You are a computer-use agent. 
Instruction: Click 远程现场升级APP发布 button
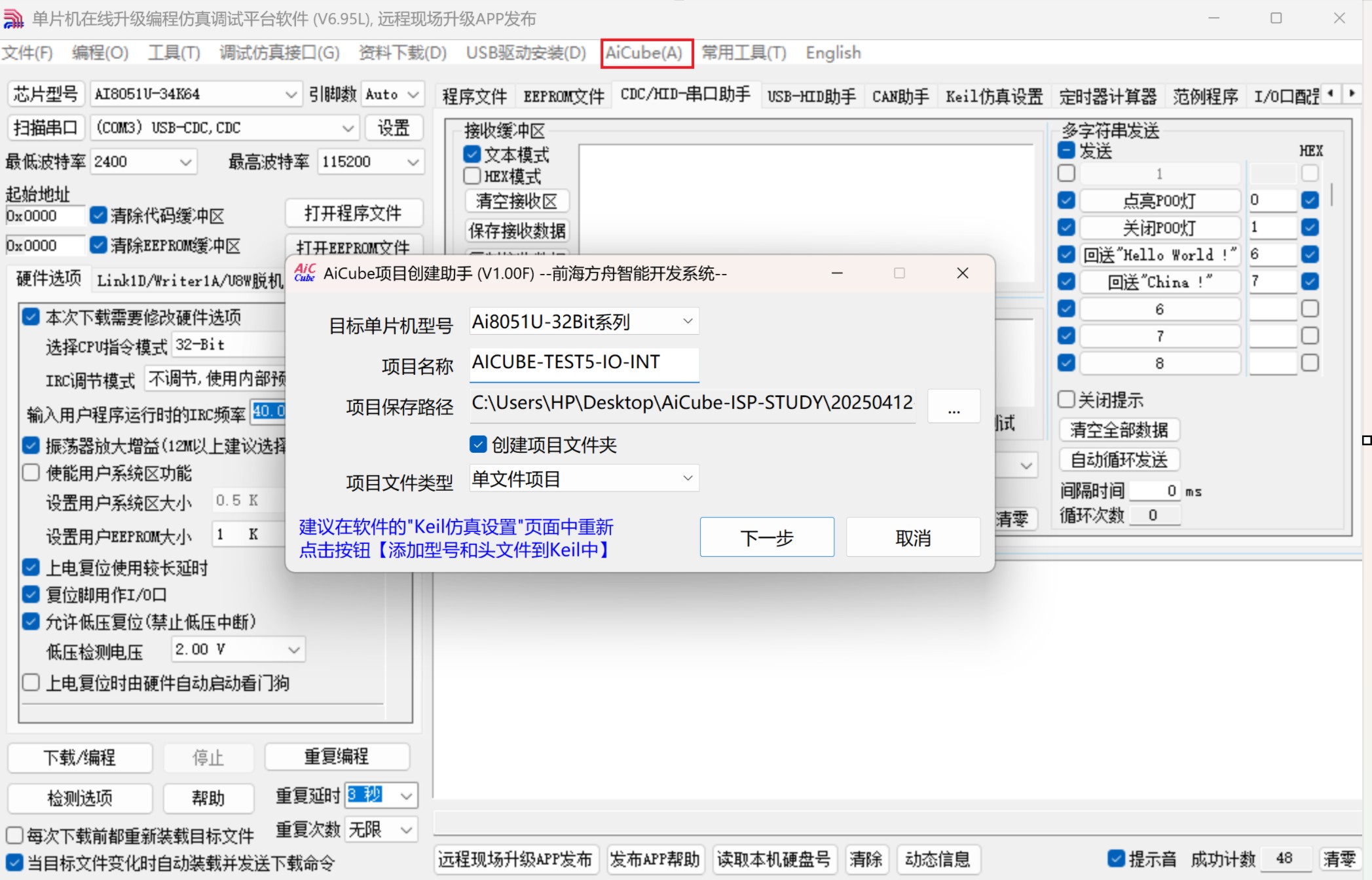[x=515, y=859]
